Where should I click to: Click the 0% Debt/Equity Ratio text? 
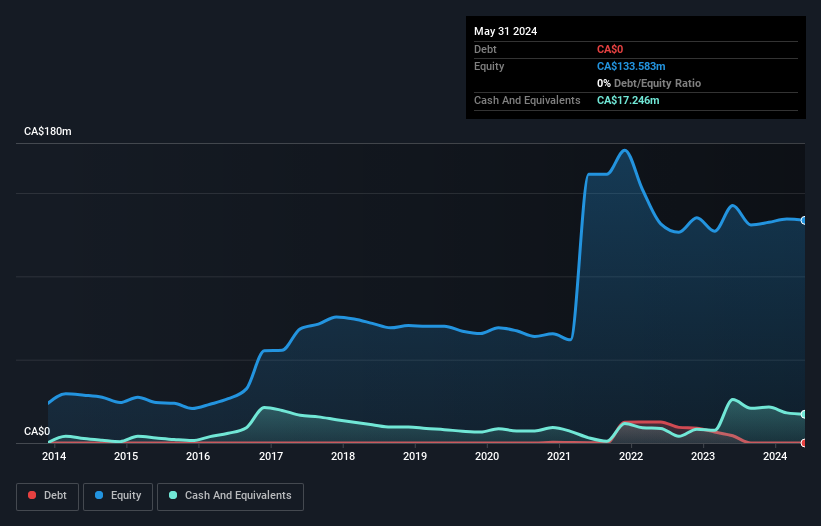tap(649, 83)
